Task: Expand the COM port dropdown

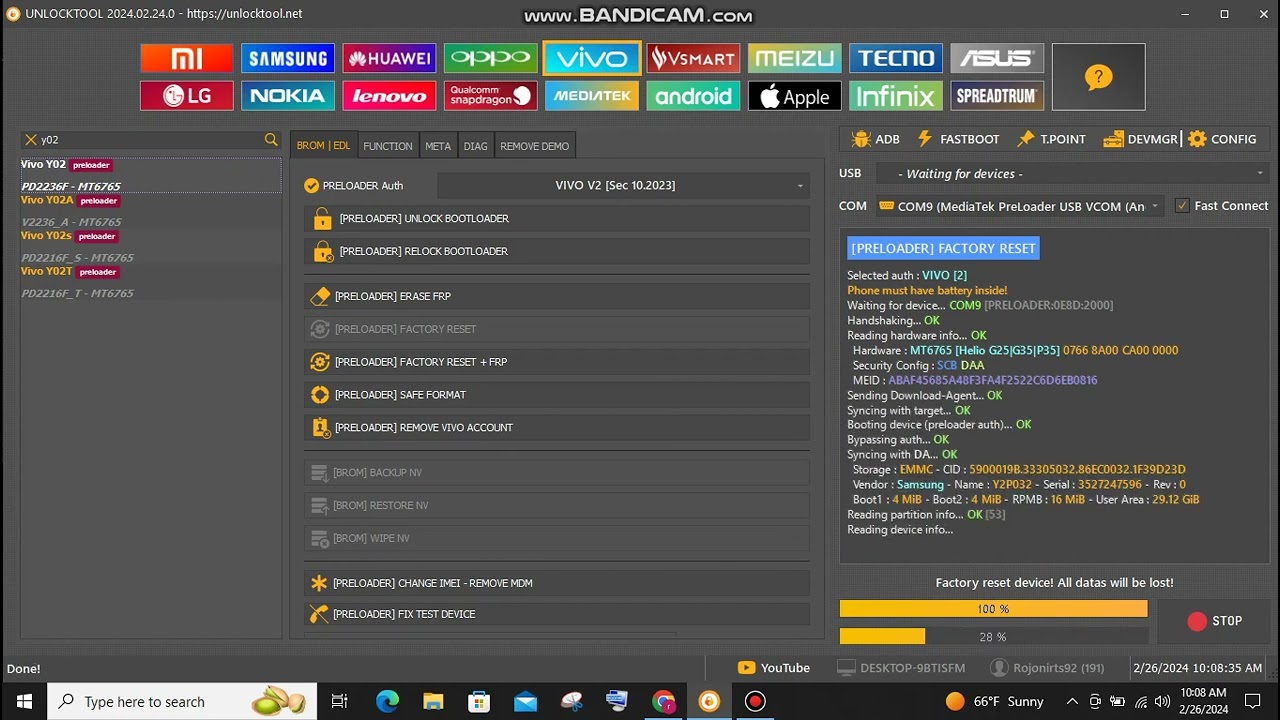Action: (1018, 206)
